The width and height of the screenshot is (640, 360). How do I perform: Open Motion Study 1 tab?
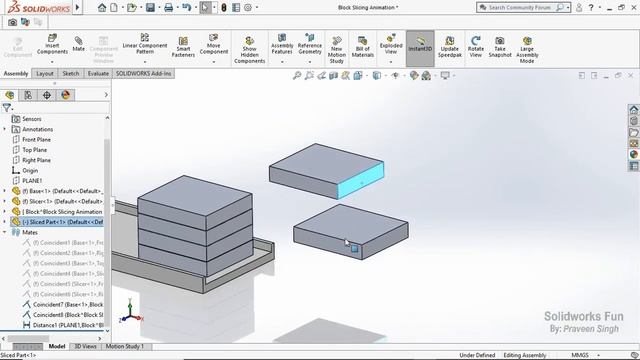point(125,346)
